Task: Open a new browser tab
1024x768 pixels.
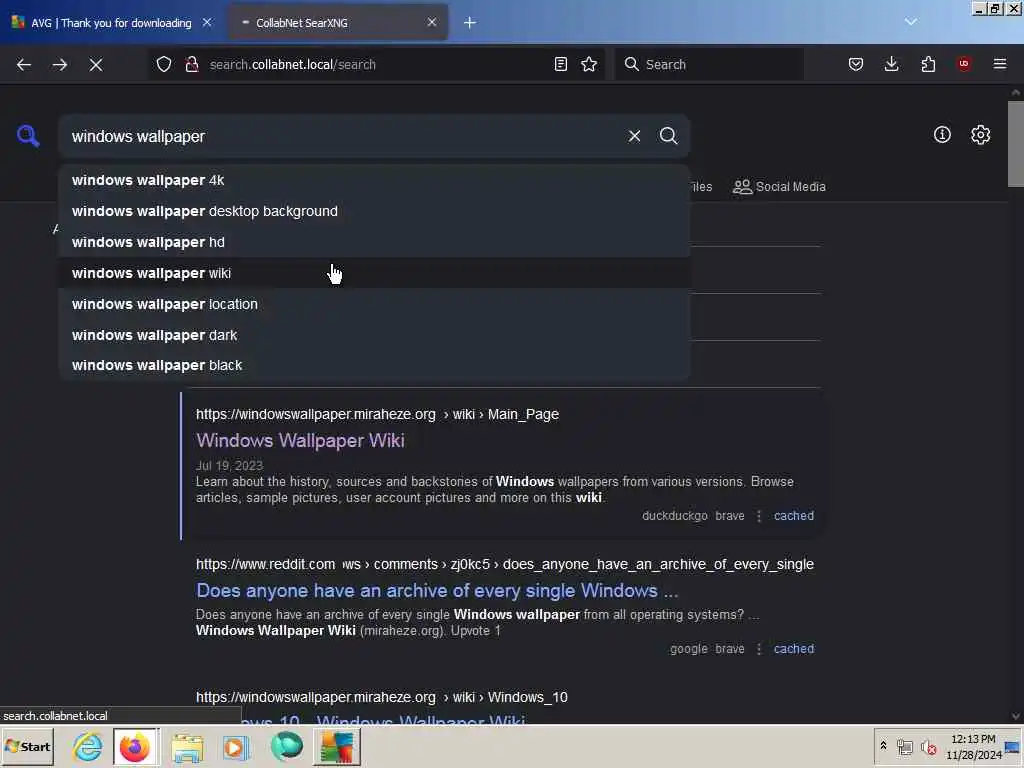Action: click(470, 23)
